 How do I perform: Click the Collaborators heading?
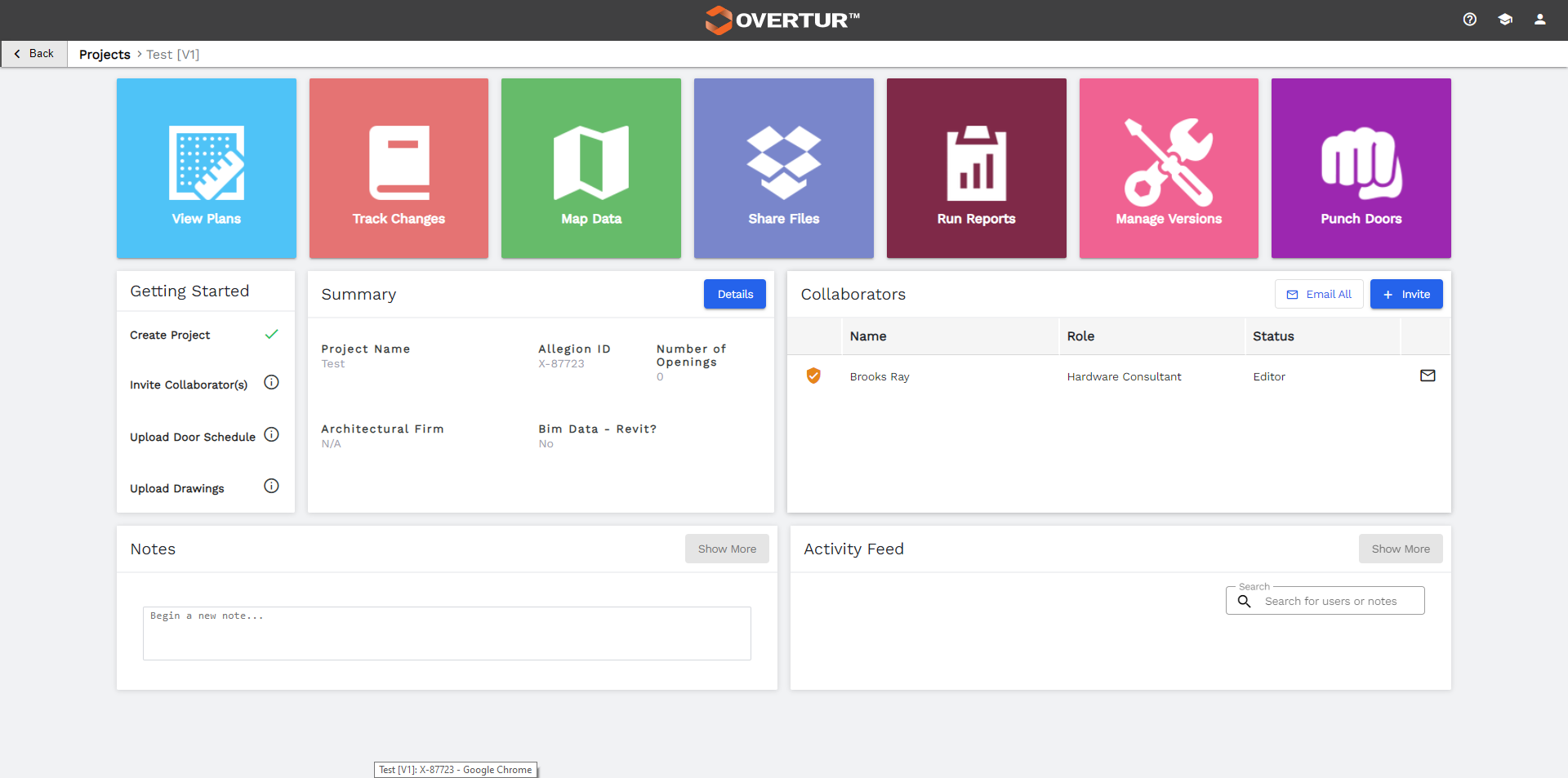pos(853,294)
